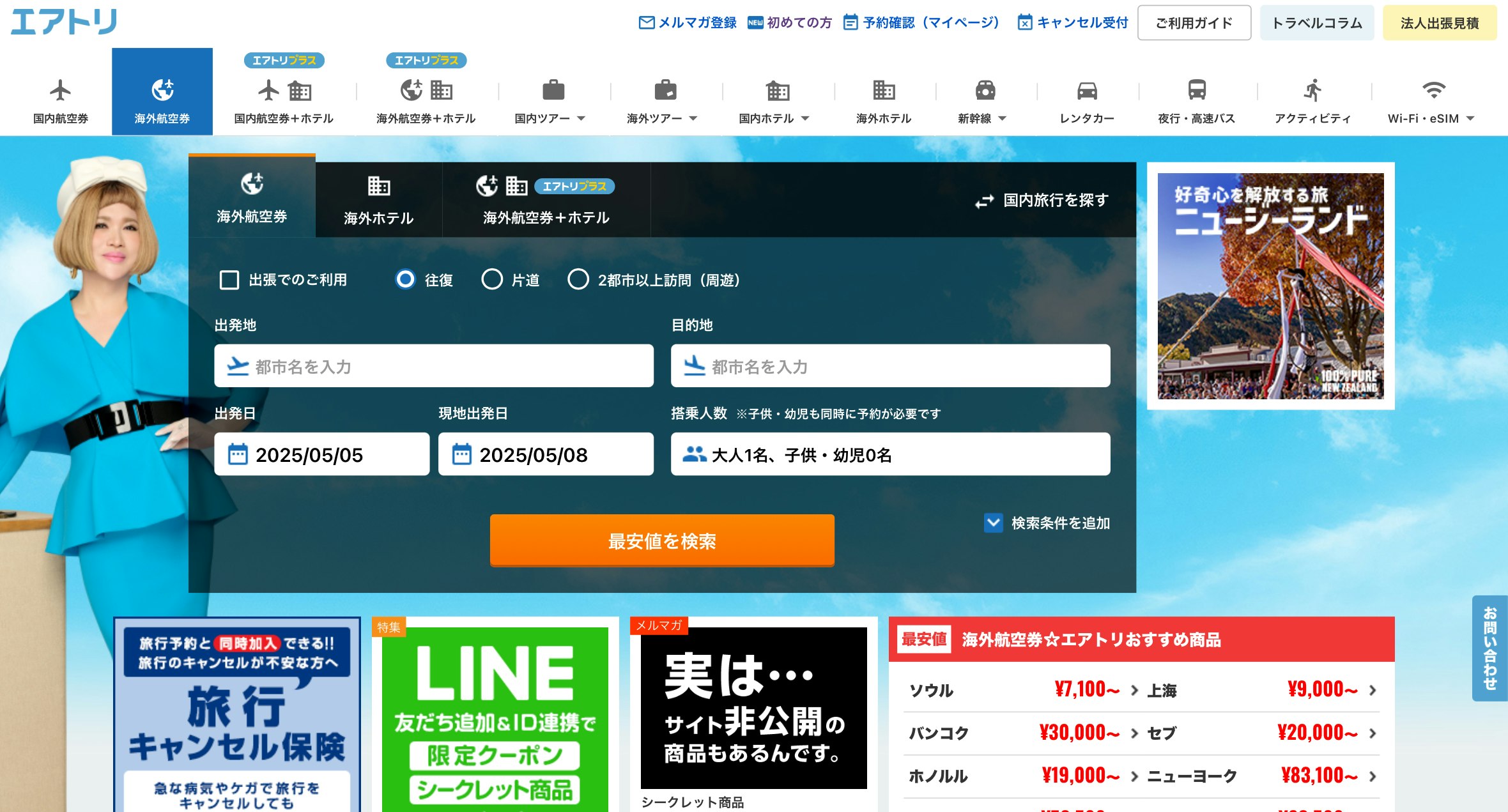
Task: Open the ご利用ガイド button
Action: [1194, 23]
